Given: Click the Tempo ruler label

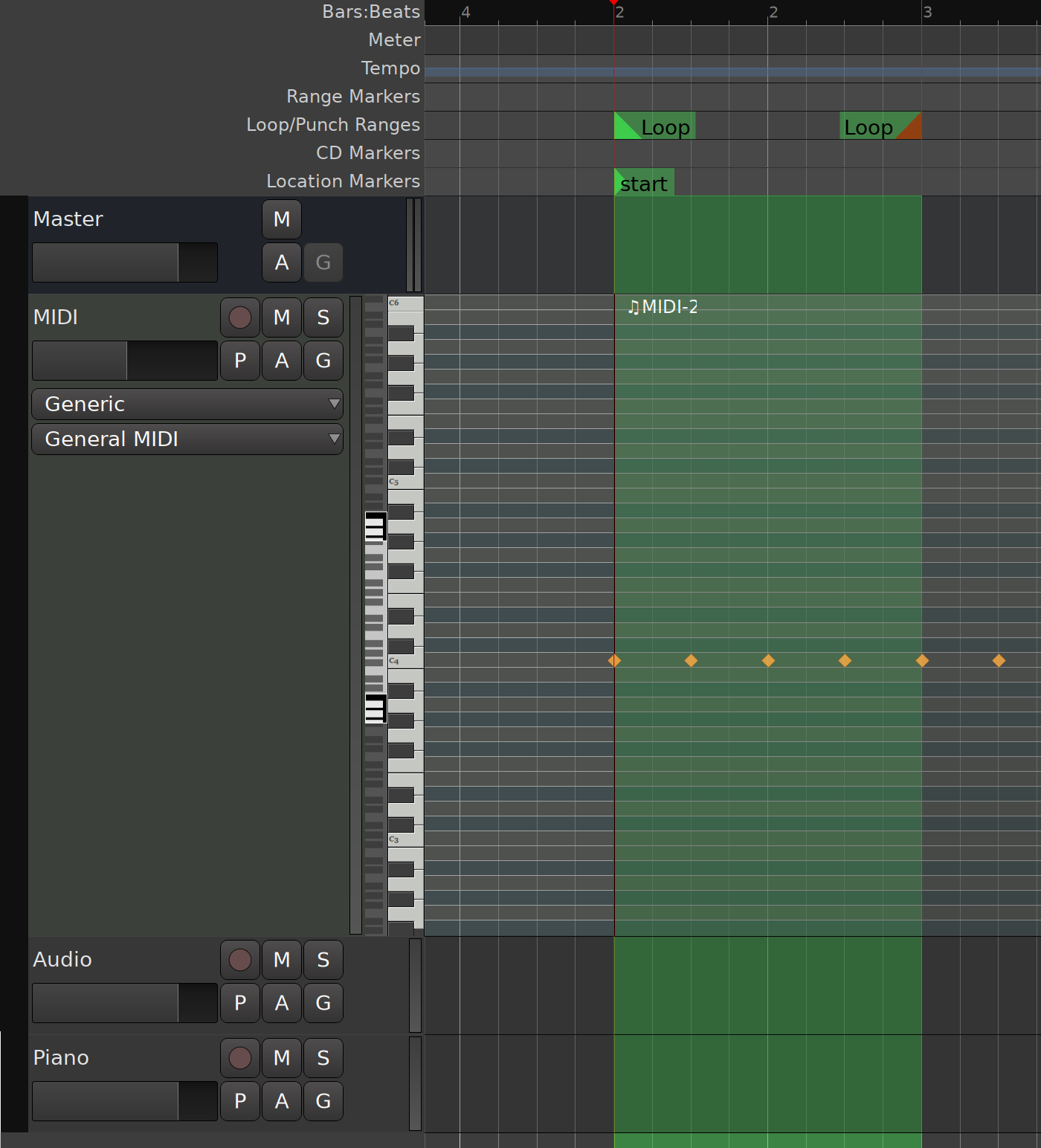Looking at the screenshot, I should [391, 68].
